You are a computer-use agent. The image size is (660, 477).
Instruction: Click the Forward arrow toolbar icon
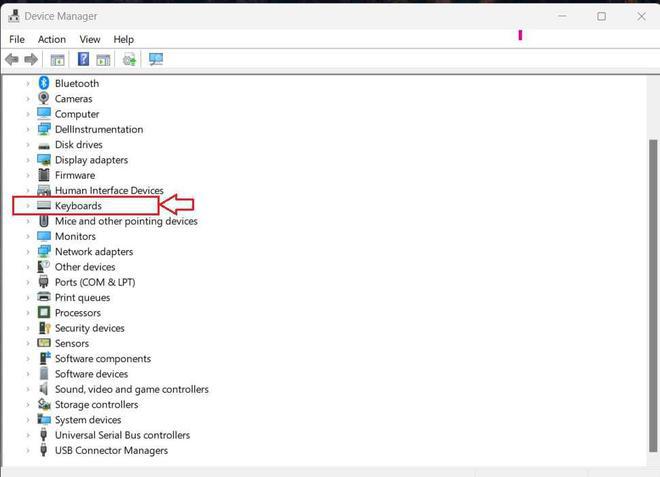(31, 59)
